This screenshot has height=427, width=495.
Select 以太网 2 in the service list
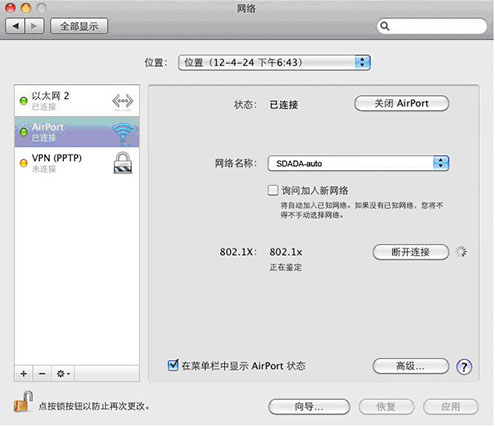pyautogui.click(x=77, y=101)
